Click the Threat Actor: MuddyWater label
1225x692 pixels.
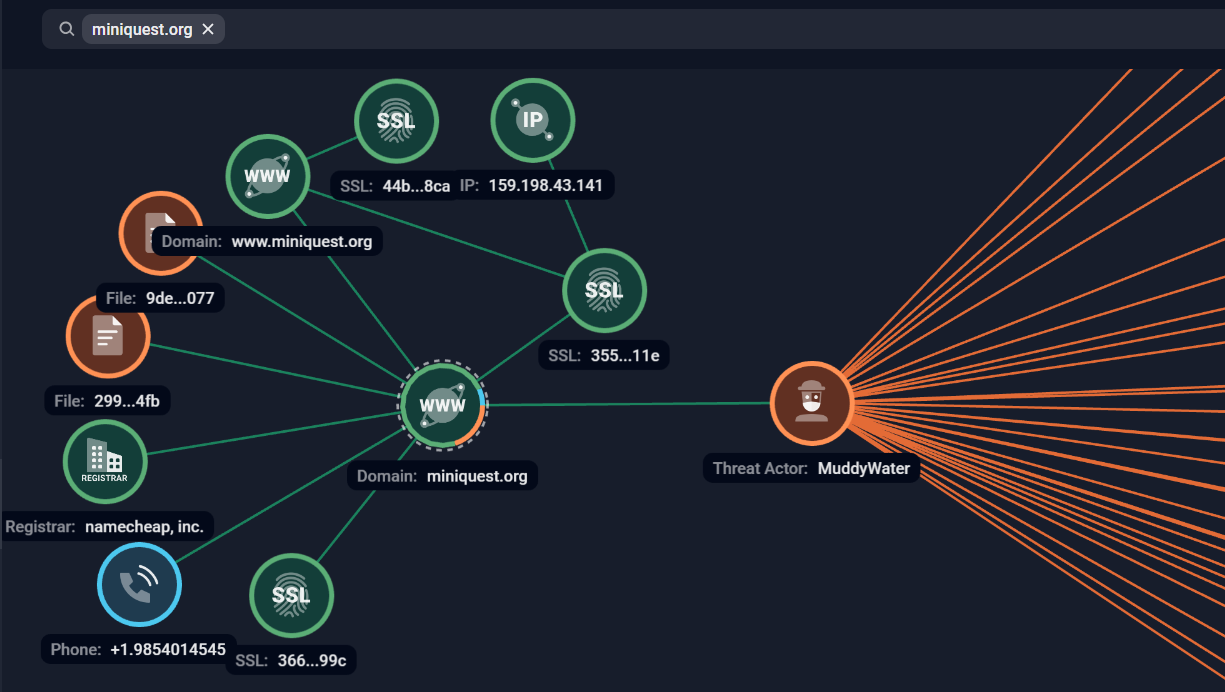pos(811,468)
